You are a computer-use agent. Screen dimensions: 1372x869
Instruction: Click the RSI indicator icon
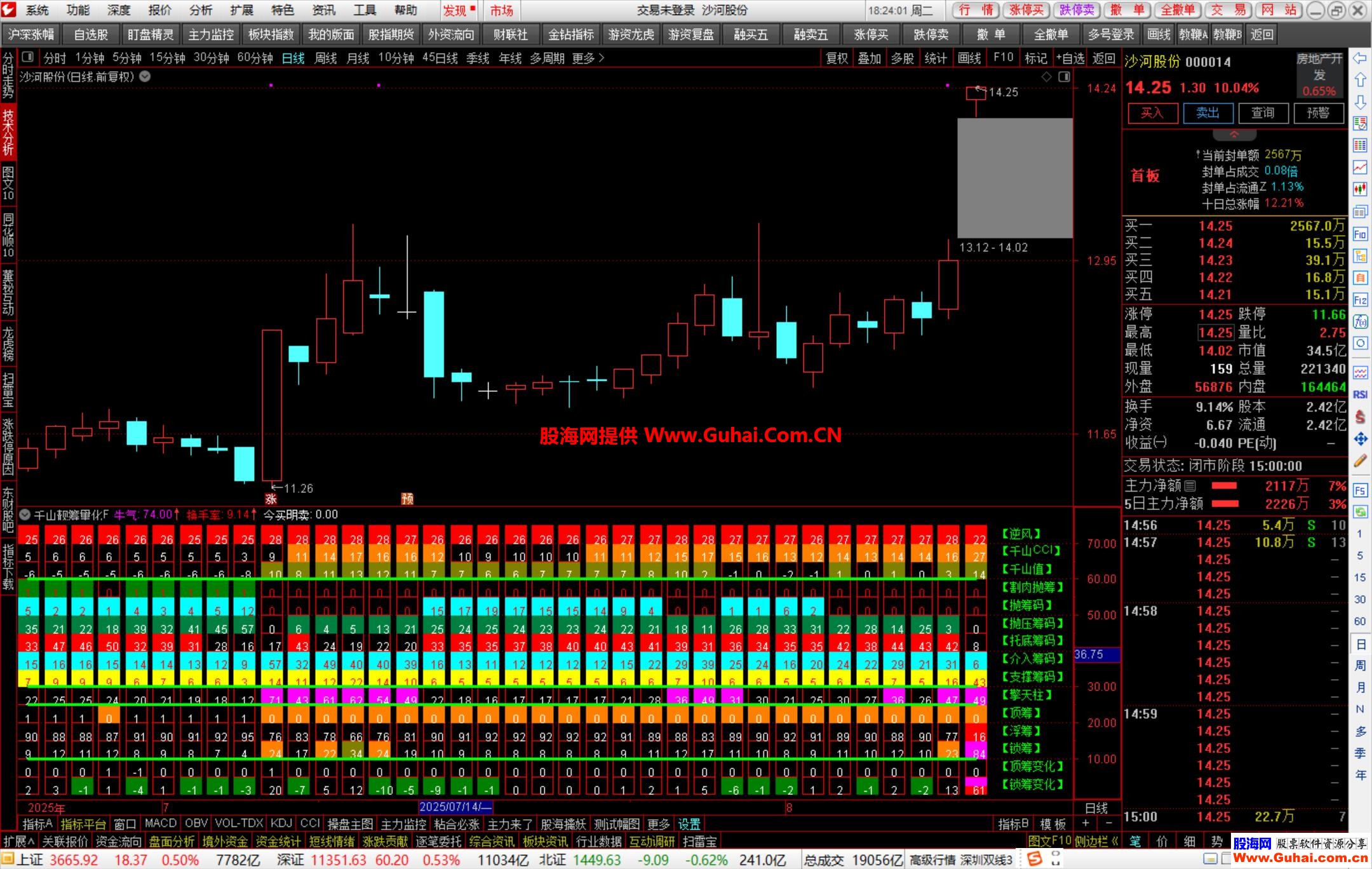(1360, 394)
